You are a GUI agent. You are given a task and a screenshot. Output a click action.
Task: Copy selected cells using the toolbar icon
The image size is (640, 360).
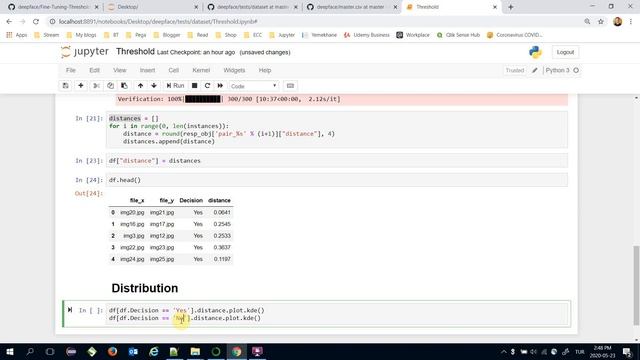110,86
